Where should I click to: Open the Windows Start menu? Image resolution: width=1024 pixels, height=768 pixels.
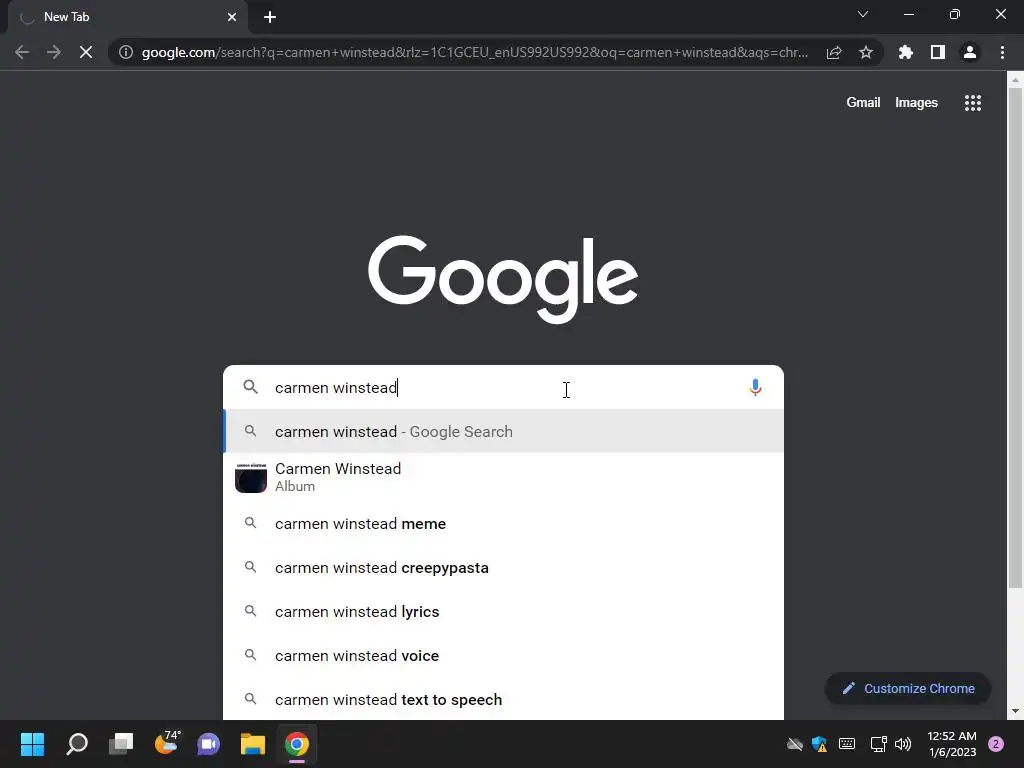coord(32,744)
